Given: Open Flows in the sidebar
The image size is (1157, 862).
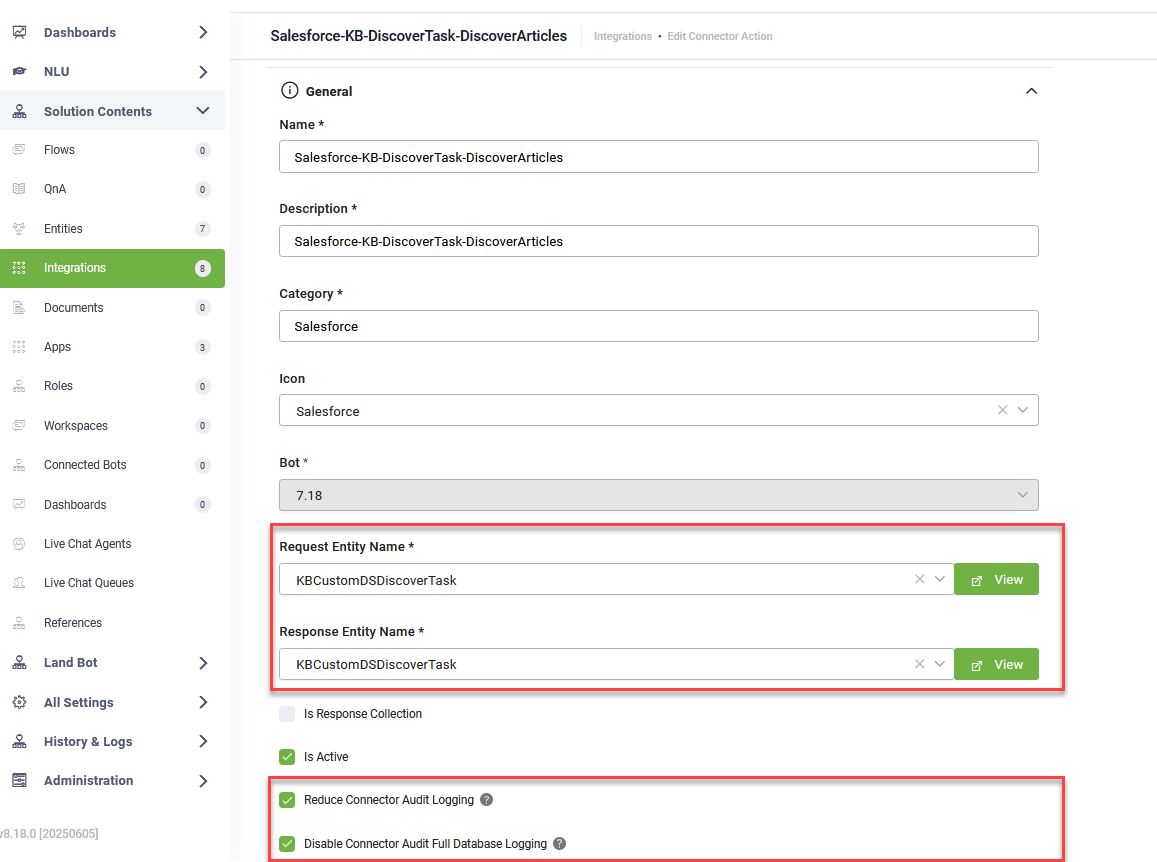Looking at the screenshot, I should [112, 150].
